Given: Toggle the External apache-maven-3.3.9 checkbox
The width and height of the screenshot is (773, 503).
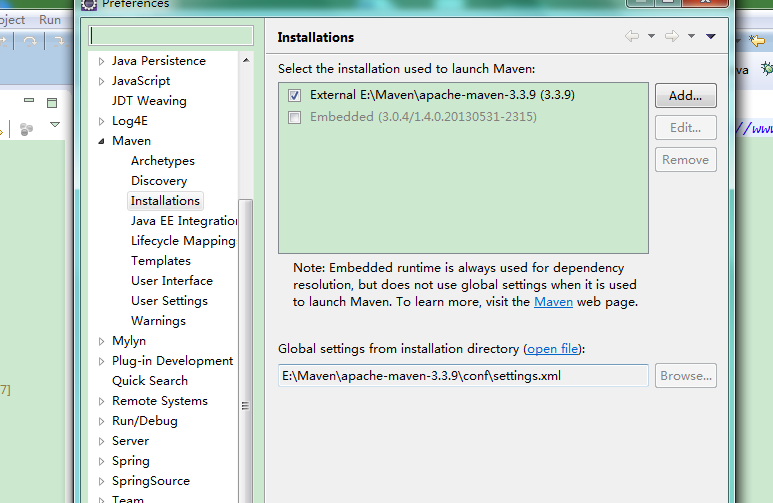Looking at the screenshot, I should 294,95.
